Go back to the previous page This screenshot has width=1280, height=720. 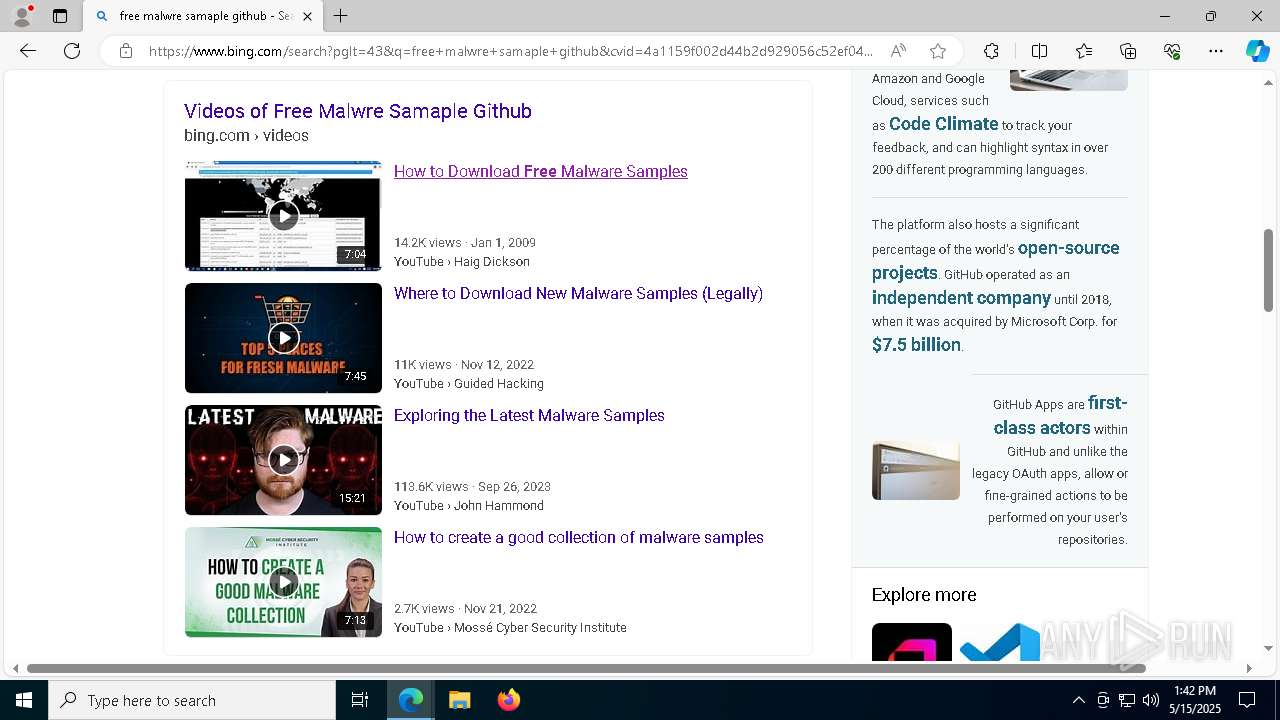pos(28,51)
